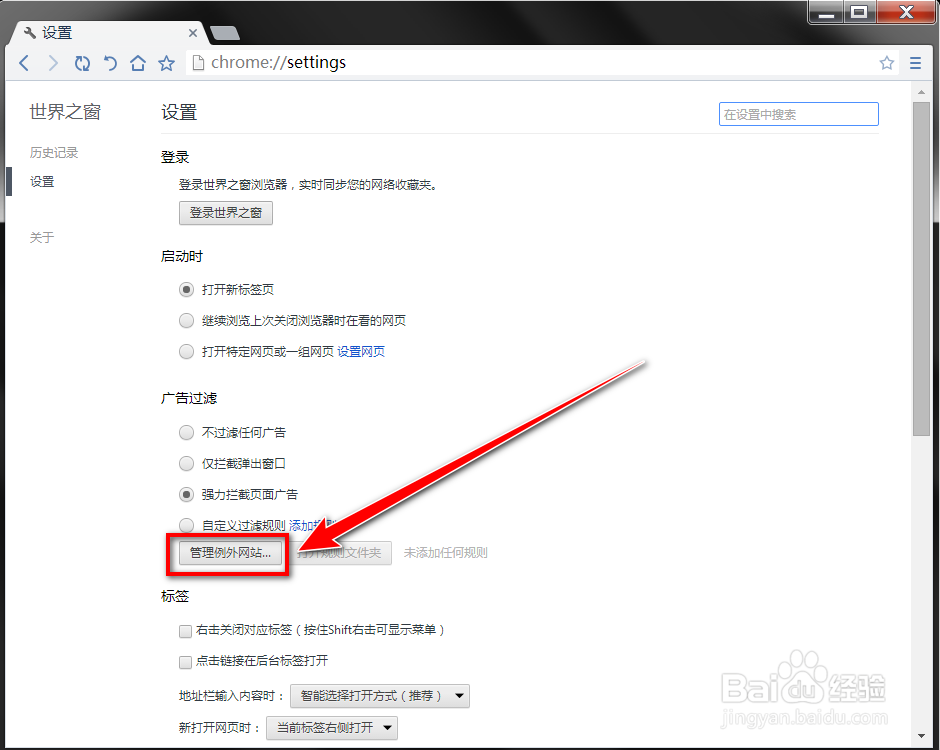This screenshot has width=940, height=750.
Task: Select 打开特定网页或一组网页 radio option
Action: [186, 351]
